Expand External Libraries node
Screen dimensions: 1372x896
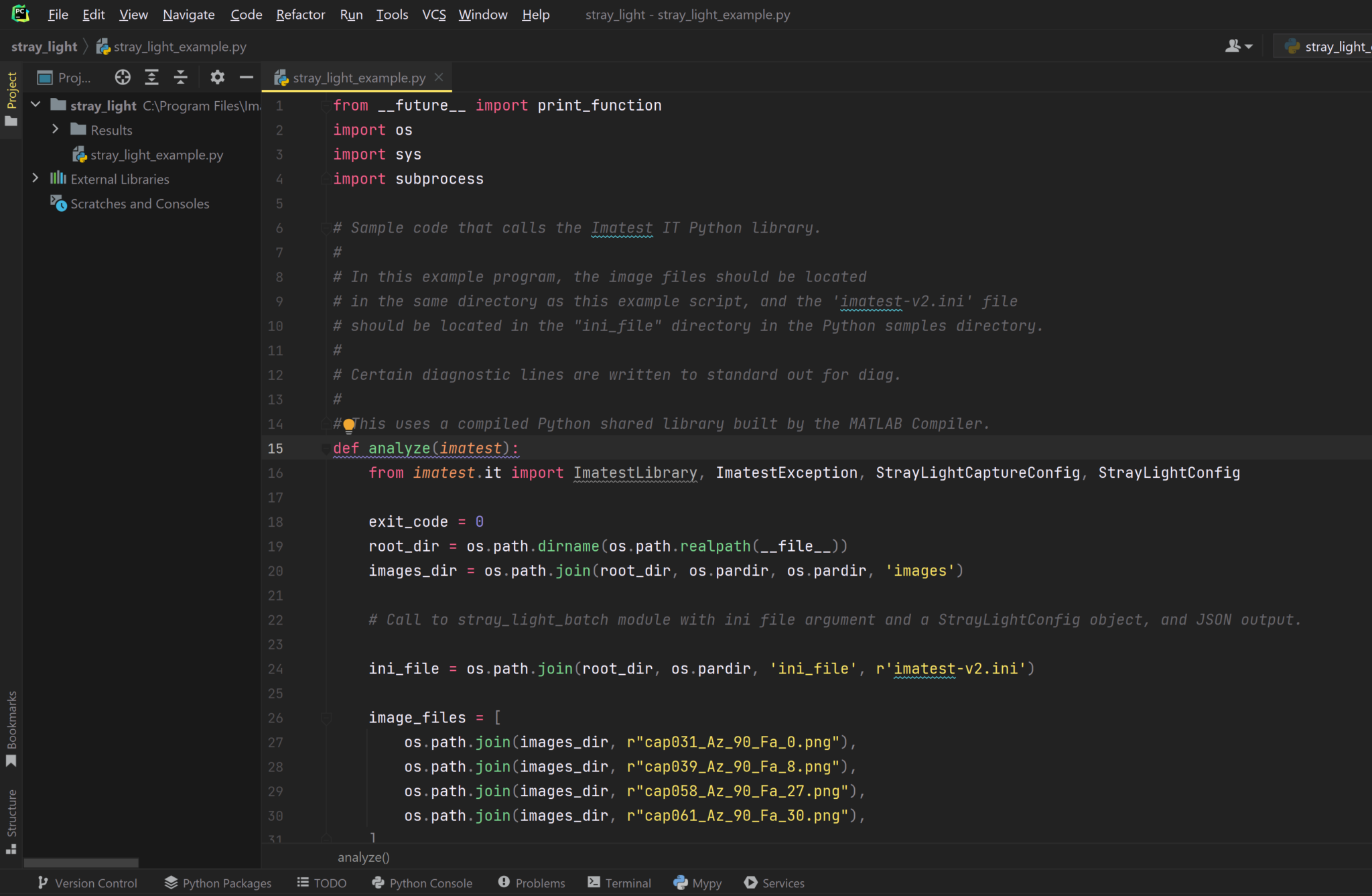tap(36, 178)
